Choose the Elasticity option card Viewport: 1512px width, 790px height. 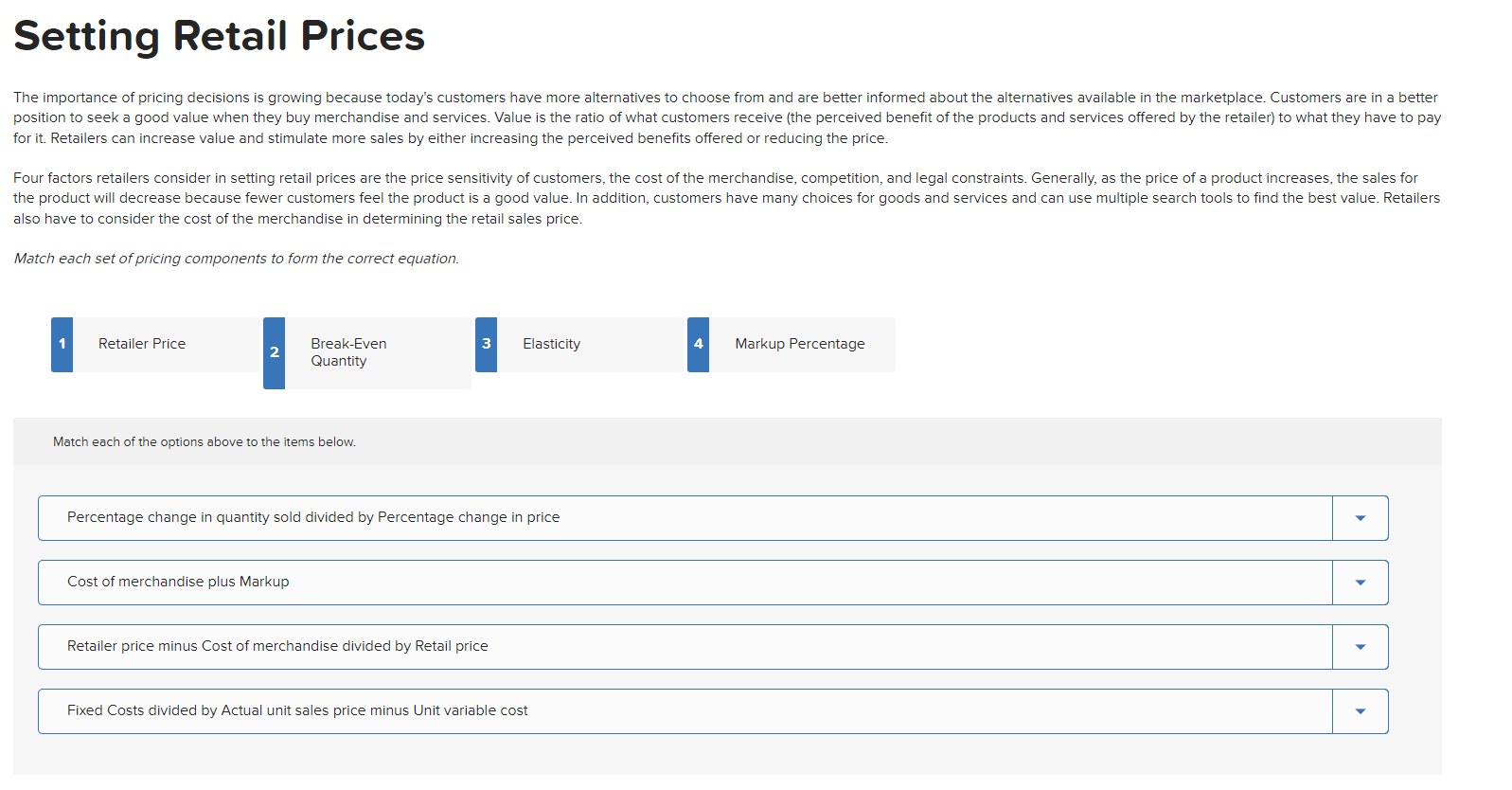(579, 345)
